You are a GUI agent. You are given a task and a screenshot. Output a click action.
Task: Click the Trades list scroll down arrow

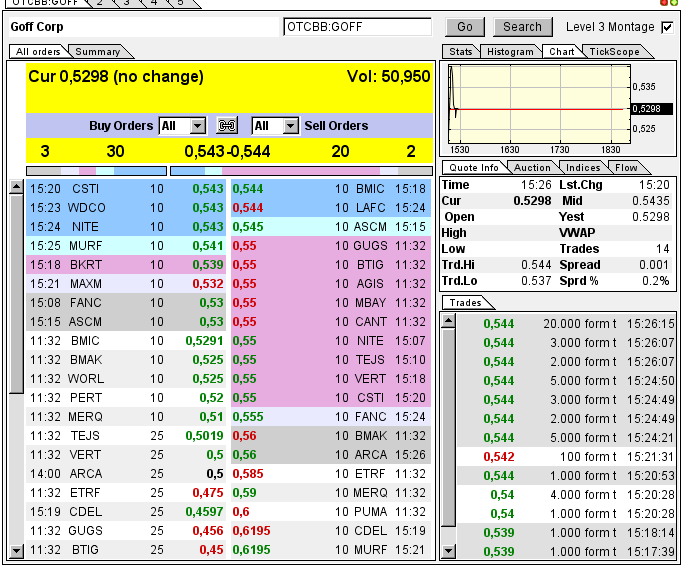click(x=448, y=551)
